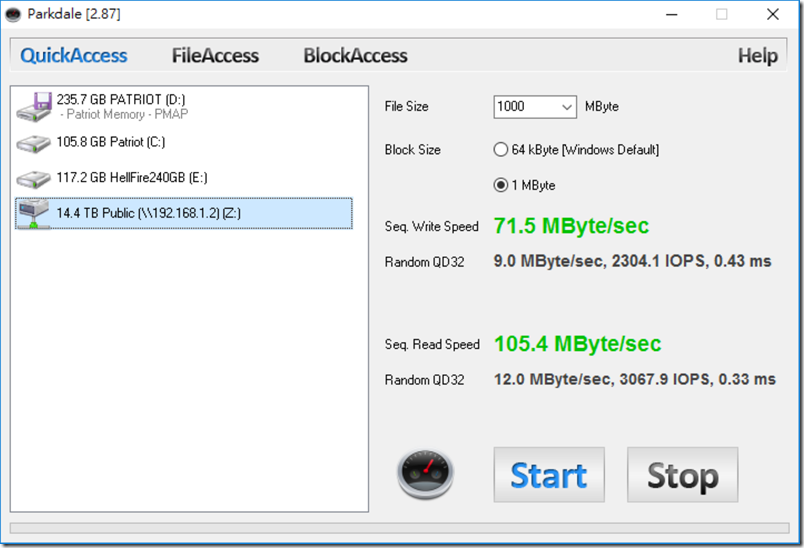Image resolution: width=804 pixels, height=548 pixels.
Task: Open the File Size dropdown arrow
Action: tap(567, 107)
